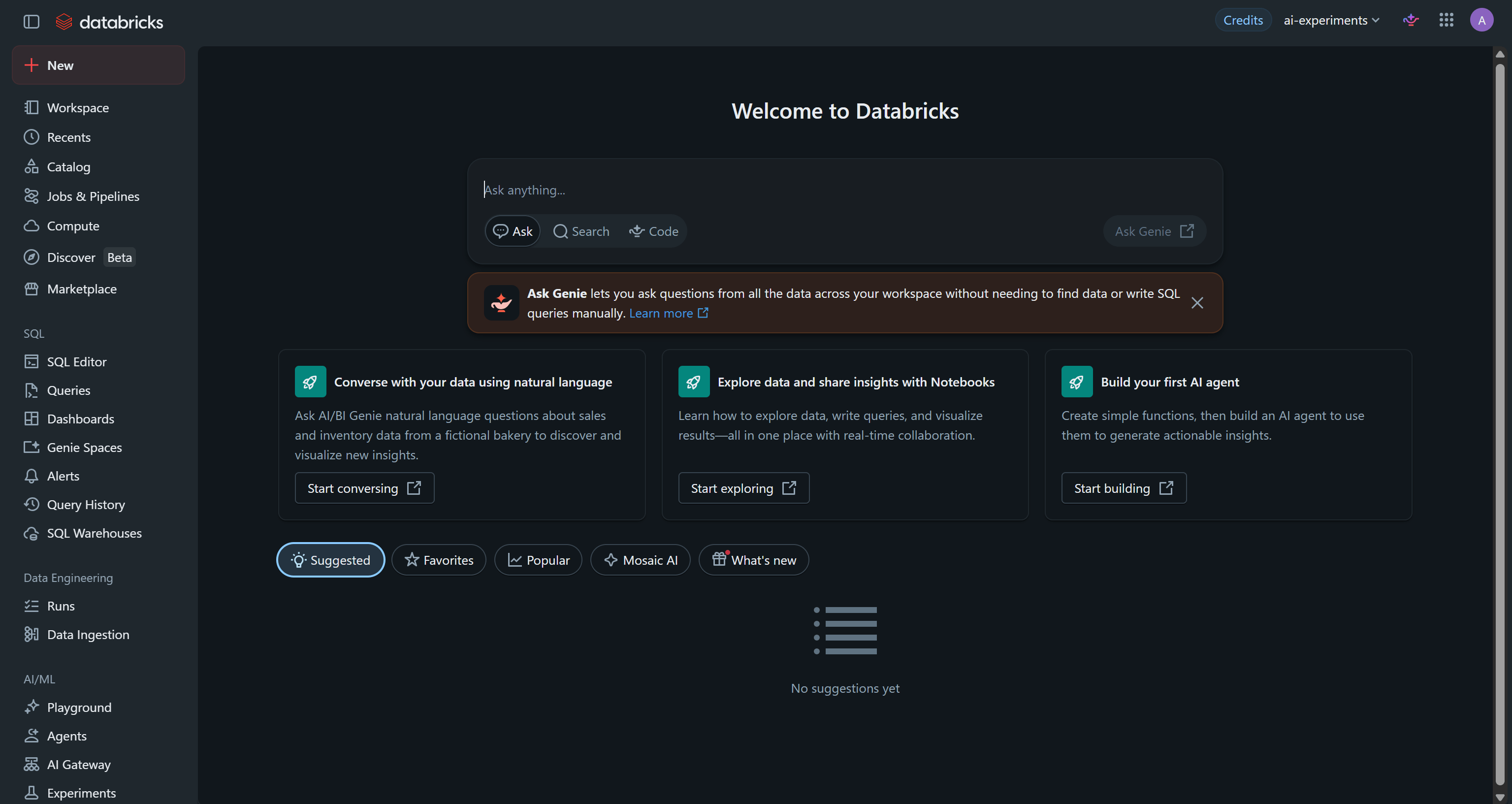
Task: Click the "Data Engineering" section label
Action: tap(68, 578)
